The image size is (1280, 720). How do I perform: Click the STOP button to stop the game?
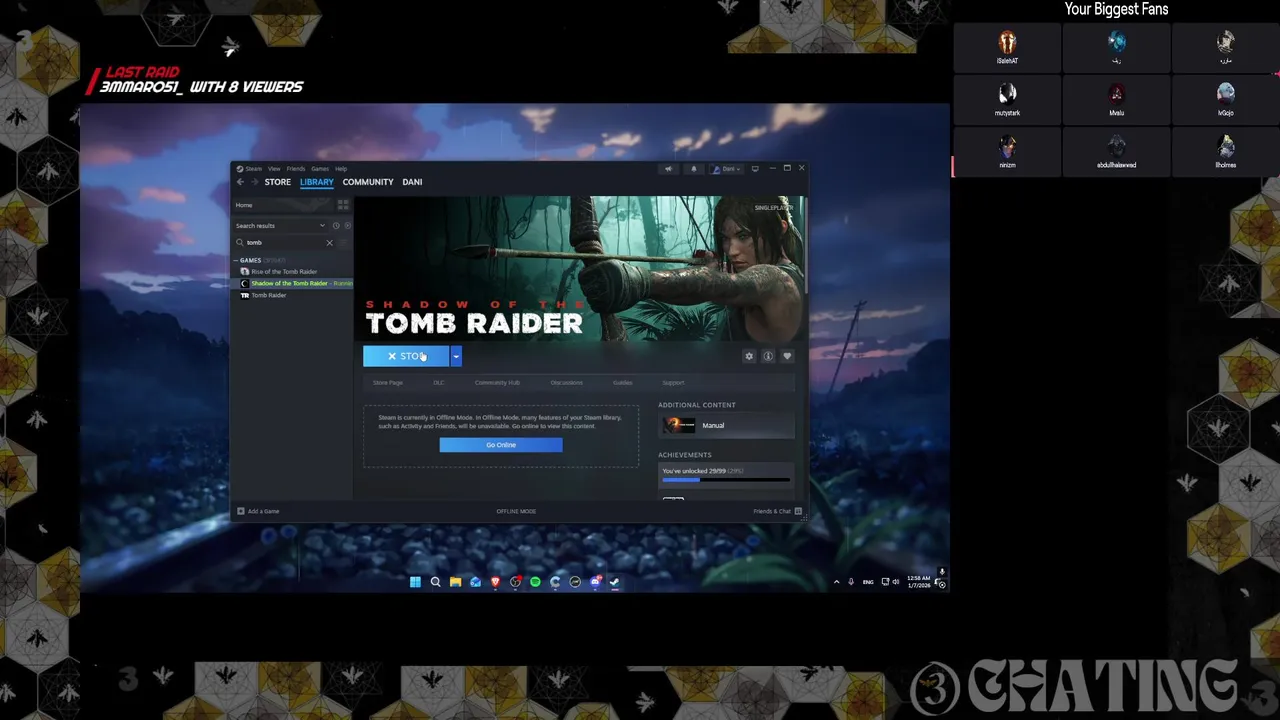pyautogui.click(x=406, y=356)
